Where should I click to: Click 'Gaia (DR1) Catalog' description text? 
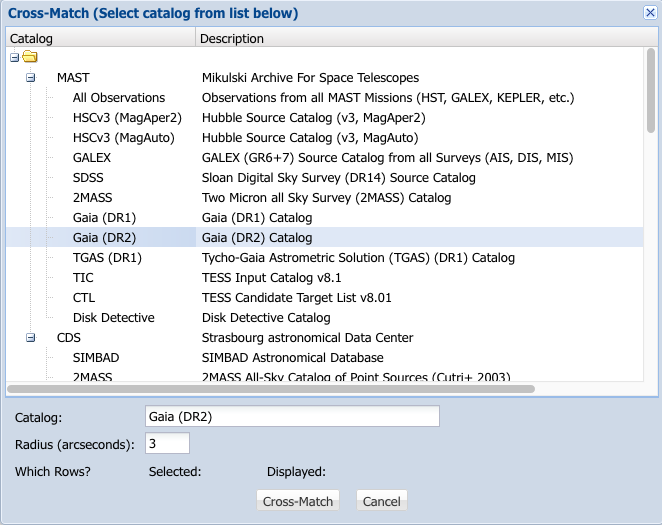click(x=257, y=218)
